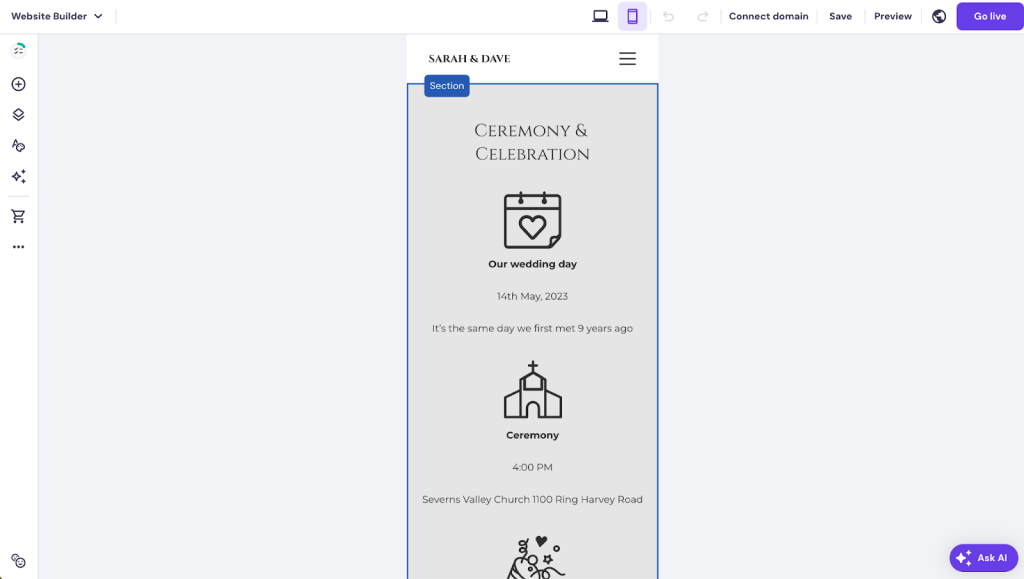Click the blue Section label
The height and width of the screenshot is (579, 1024).
446,86
